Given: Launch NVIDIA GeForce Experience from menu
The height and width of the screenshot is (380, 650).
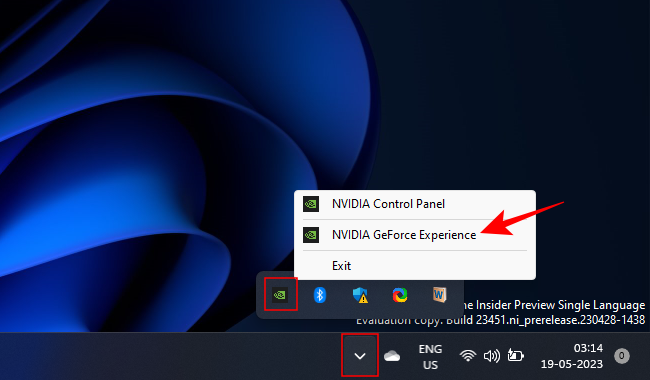Looking at the screenshot, I should click(x=415, y=235).
